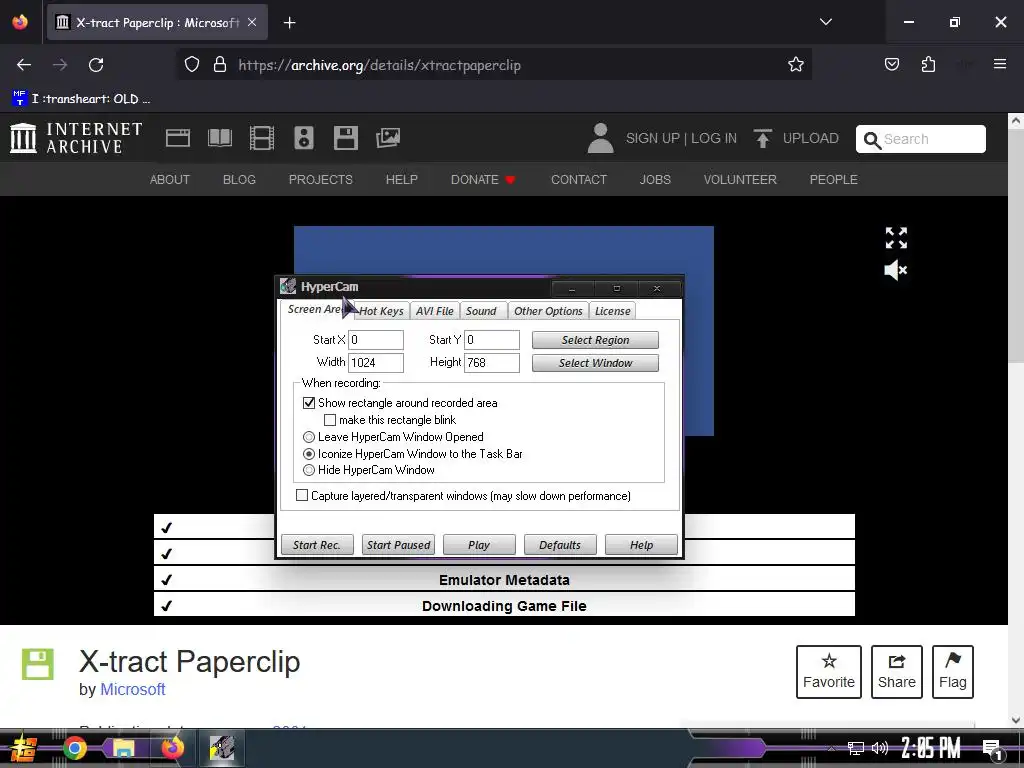Screen dimensions: 1024x768
Task: Click the Share button
Action: pos(897,671)
